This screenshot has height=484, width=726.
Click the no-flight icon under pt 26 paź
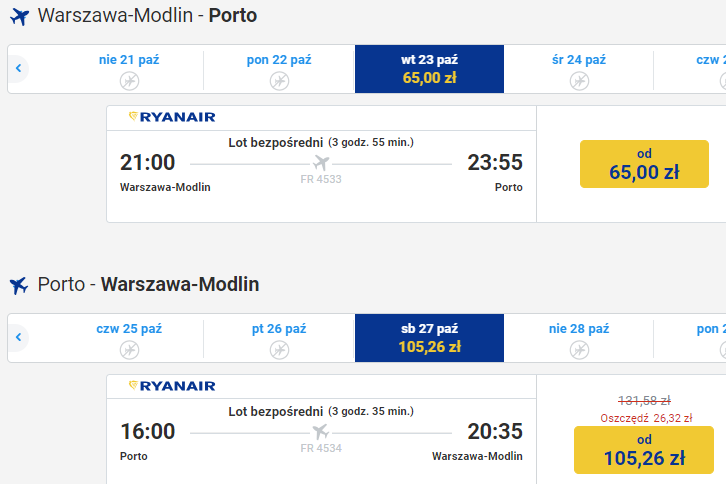pos(279,350)
